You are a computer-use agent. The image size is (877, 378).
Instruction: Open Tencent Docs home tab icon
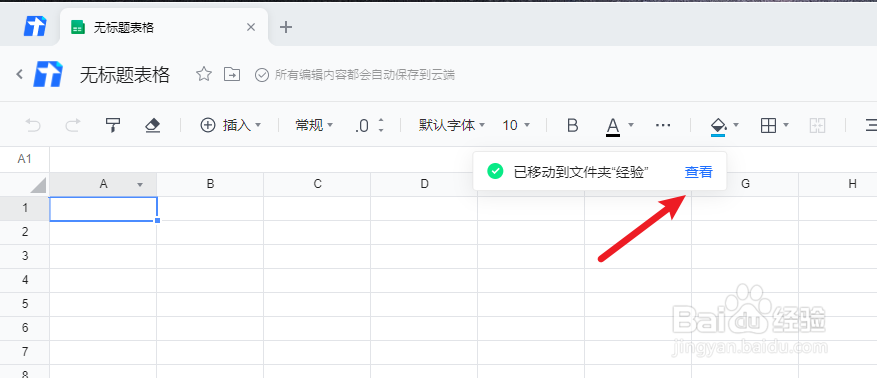click(x=35, y=27)
